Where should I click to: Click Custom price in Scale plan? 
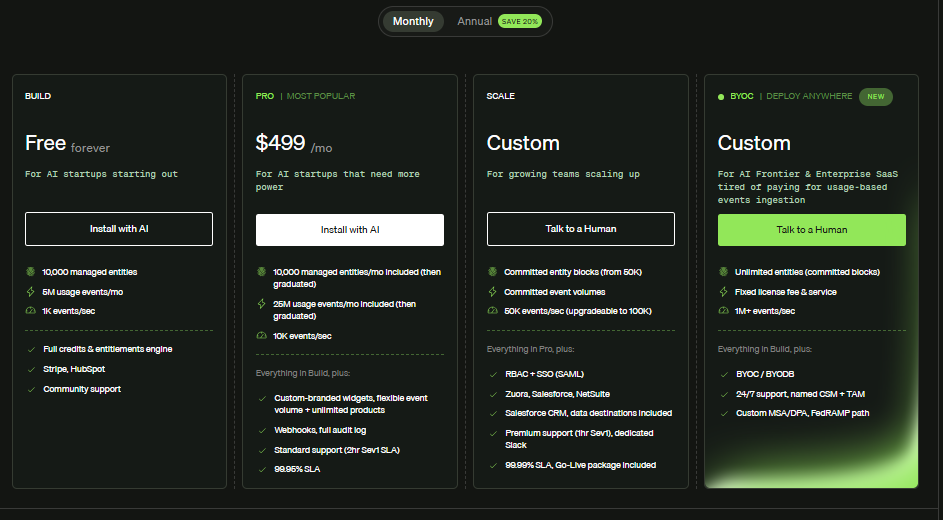coord(523,143)
